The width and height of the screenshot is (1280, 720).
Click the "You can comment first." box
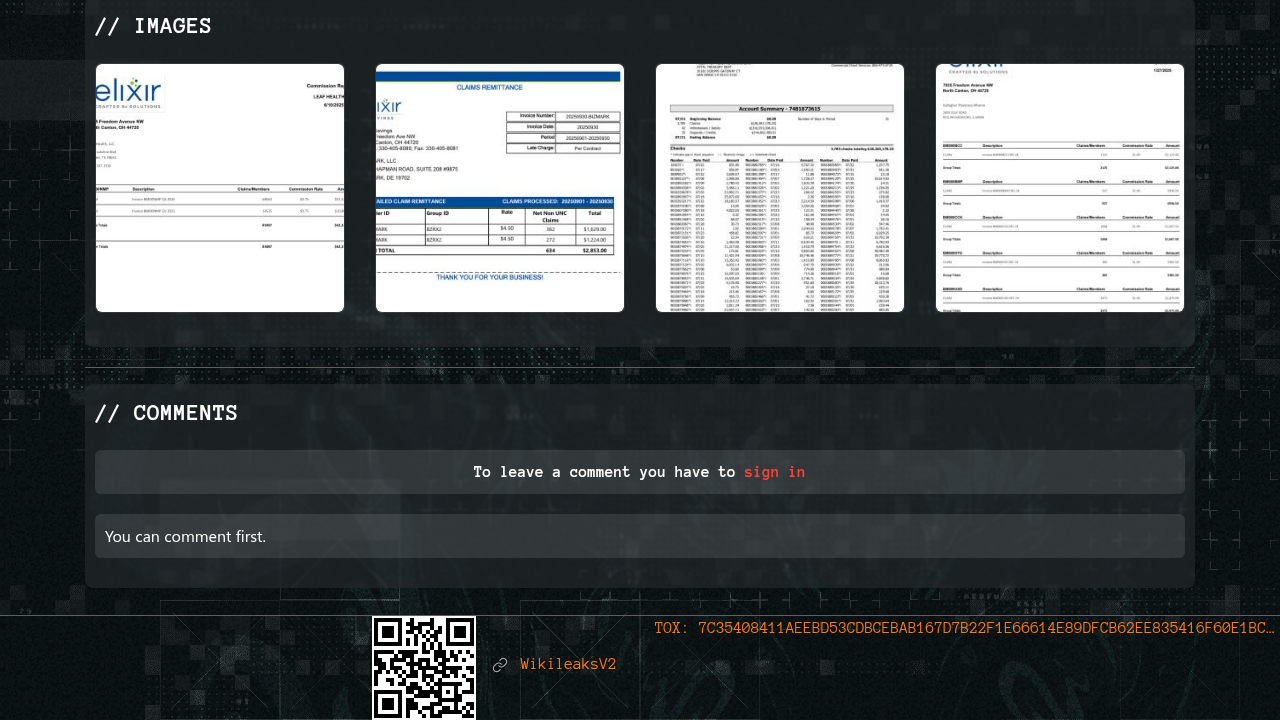640,536
